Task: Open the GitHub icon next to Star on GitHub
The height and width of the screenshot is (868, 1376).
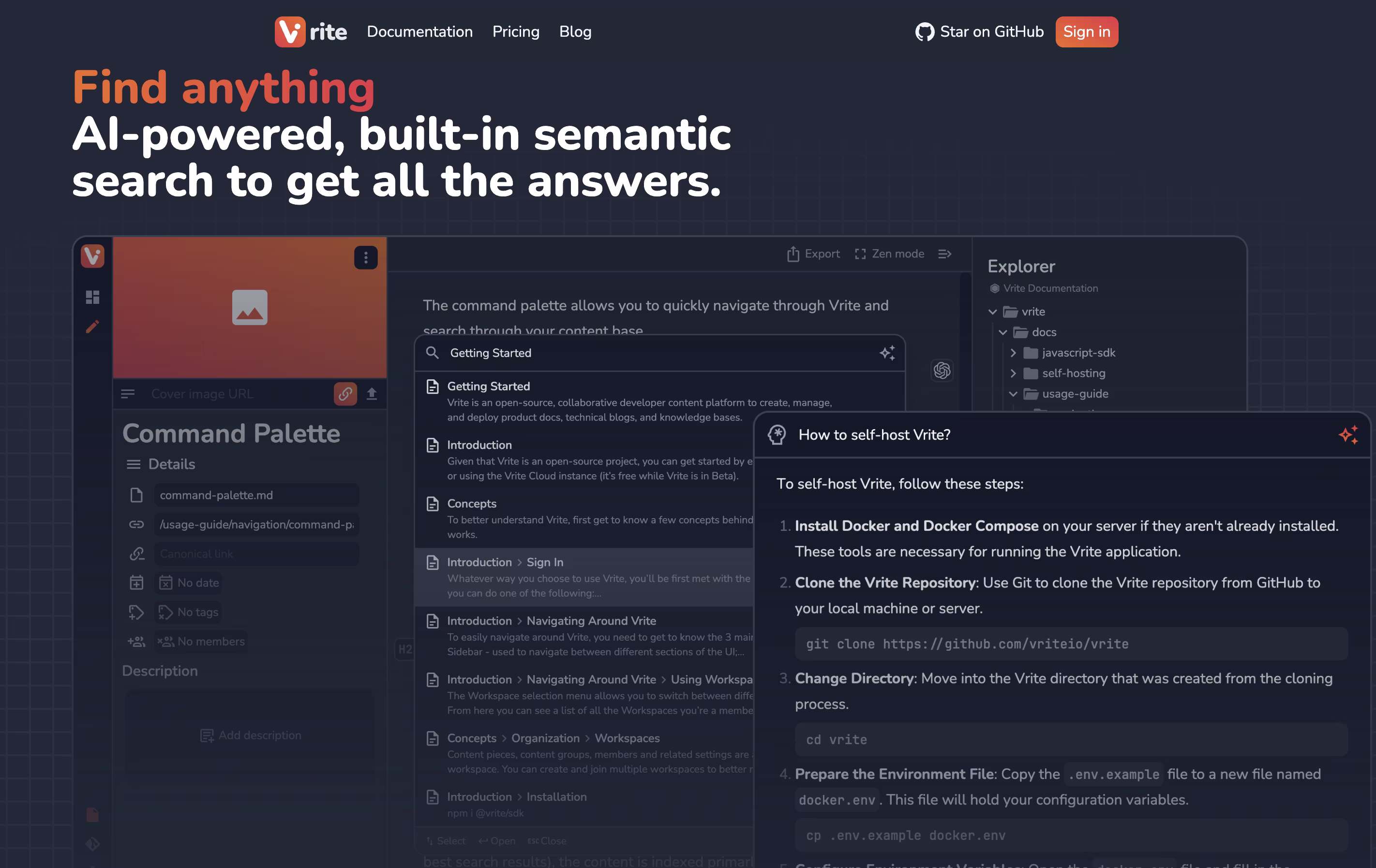Action: 924,31
